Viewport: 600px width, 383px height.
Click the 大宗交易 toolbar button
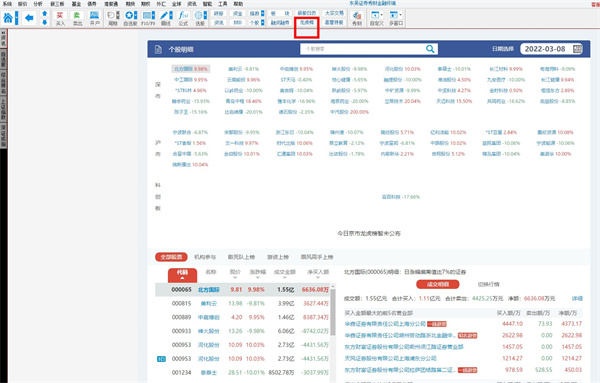pos(334,13)
